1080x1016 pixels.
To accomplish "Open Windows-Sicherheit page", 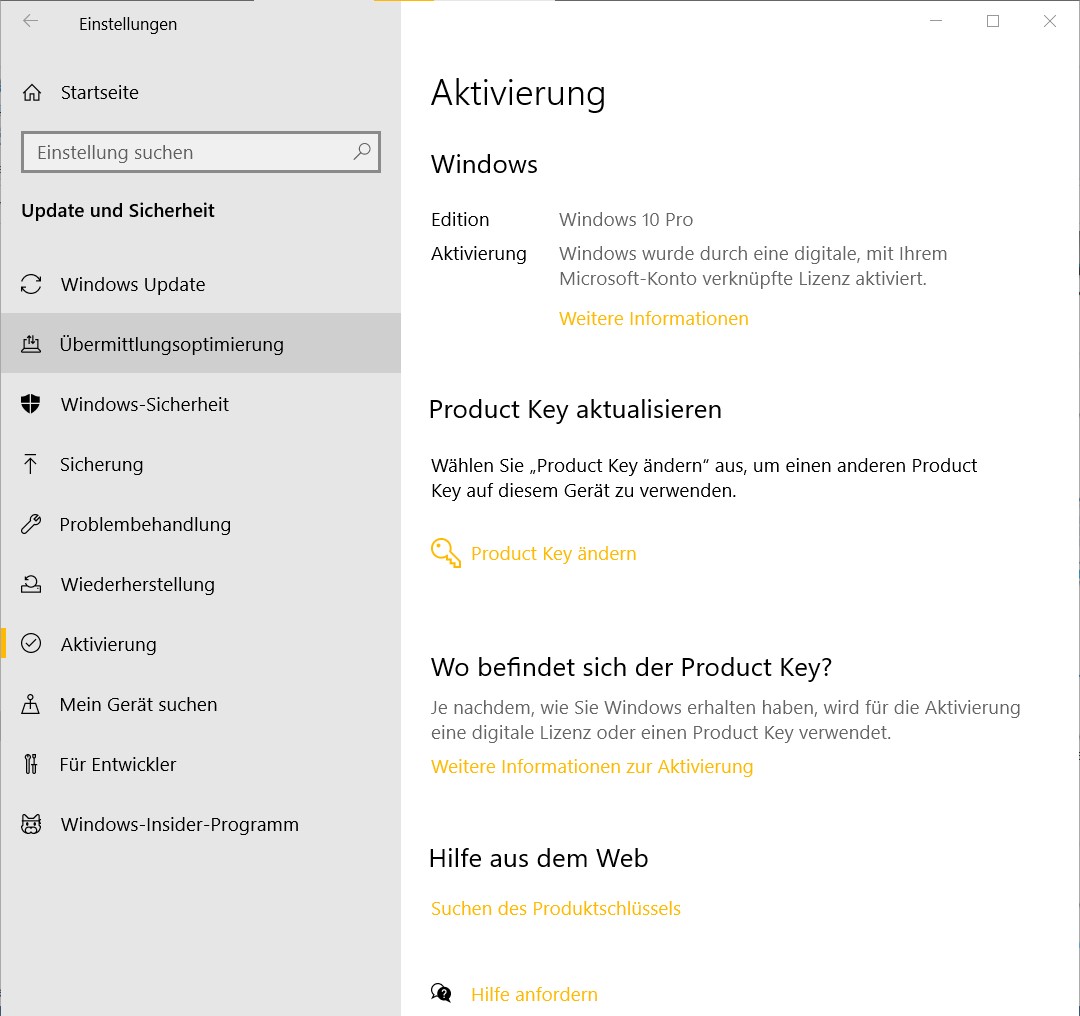I will coord(200,404).
